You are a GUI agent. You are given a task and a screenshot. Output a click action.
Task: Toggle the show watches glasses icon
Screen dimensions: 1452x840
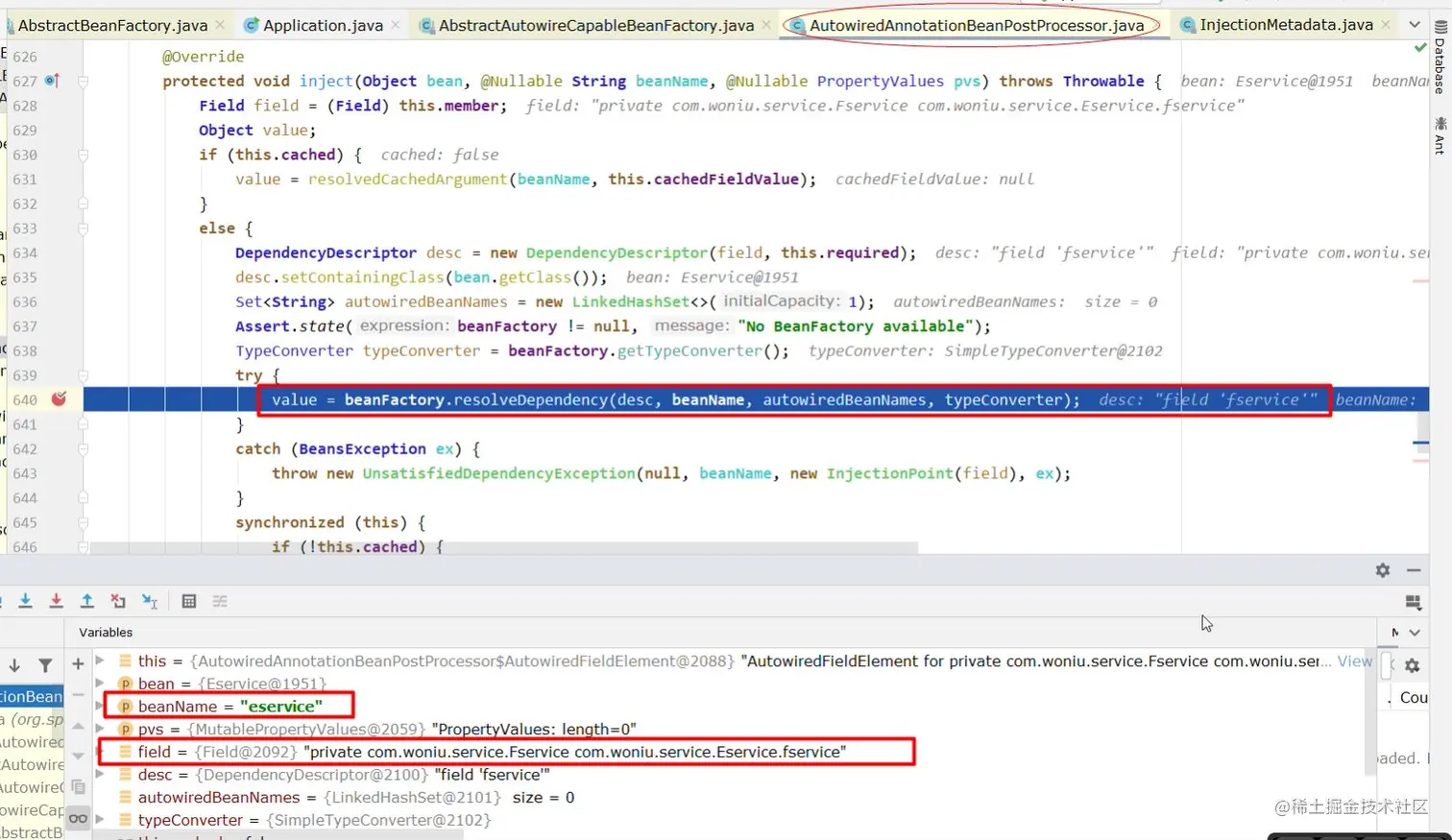pyautogui.click(x=78, y=819)
